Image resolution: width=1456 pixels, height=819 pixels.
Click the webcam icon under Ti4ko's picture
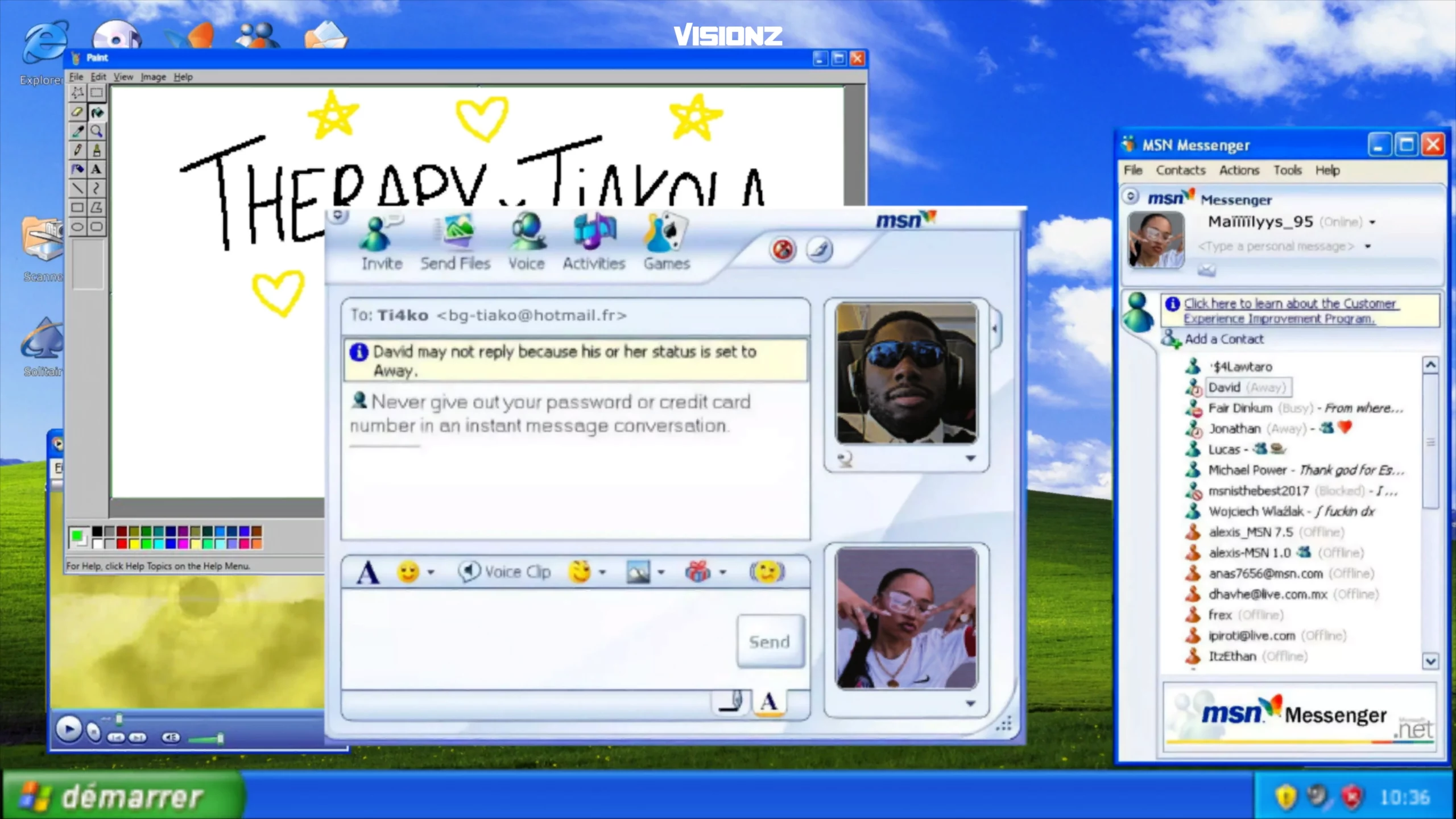pyautogui.click(x=845, y=458)
